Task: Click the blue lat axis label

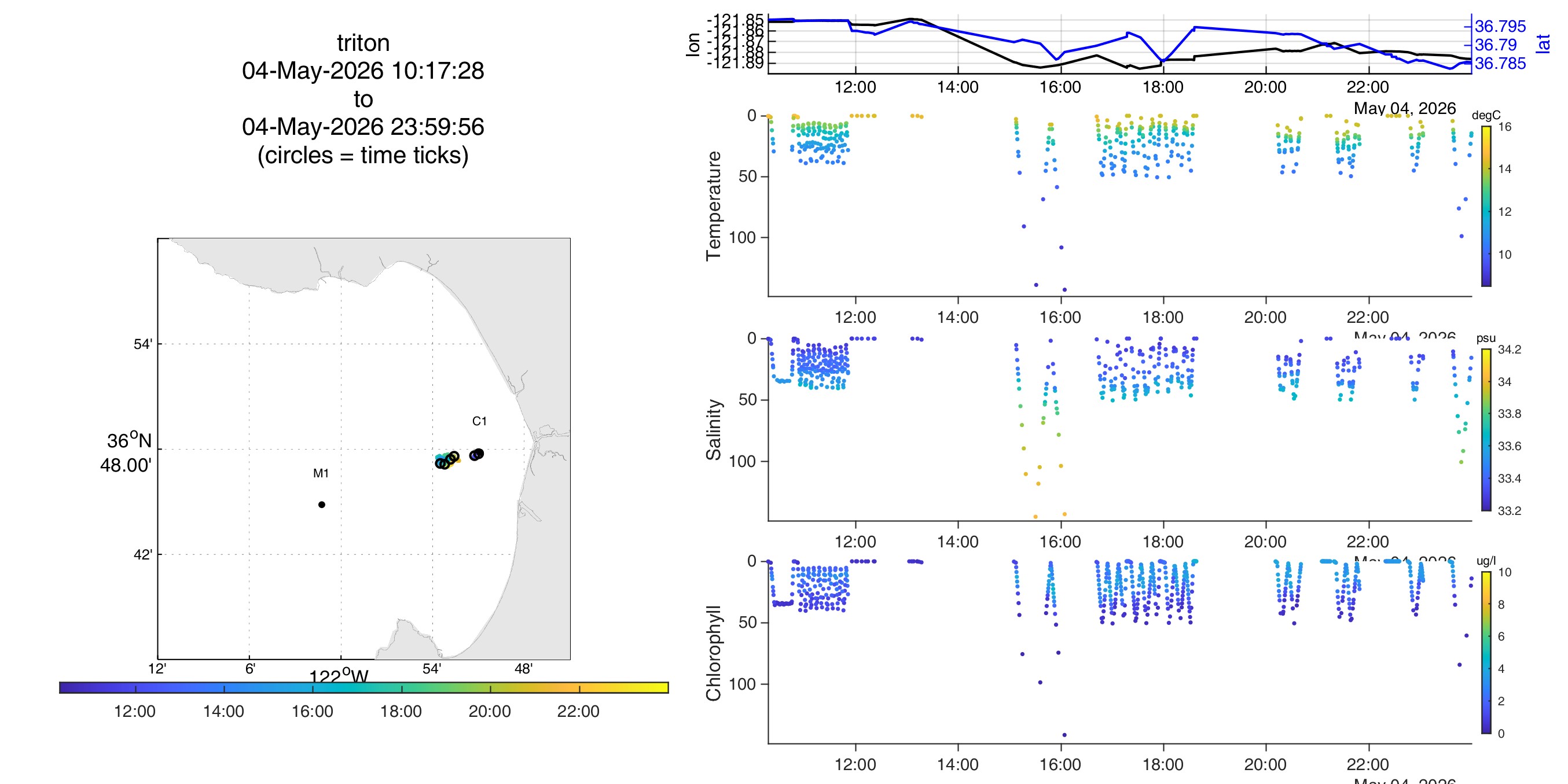Action: tap(1543, 44)
